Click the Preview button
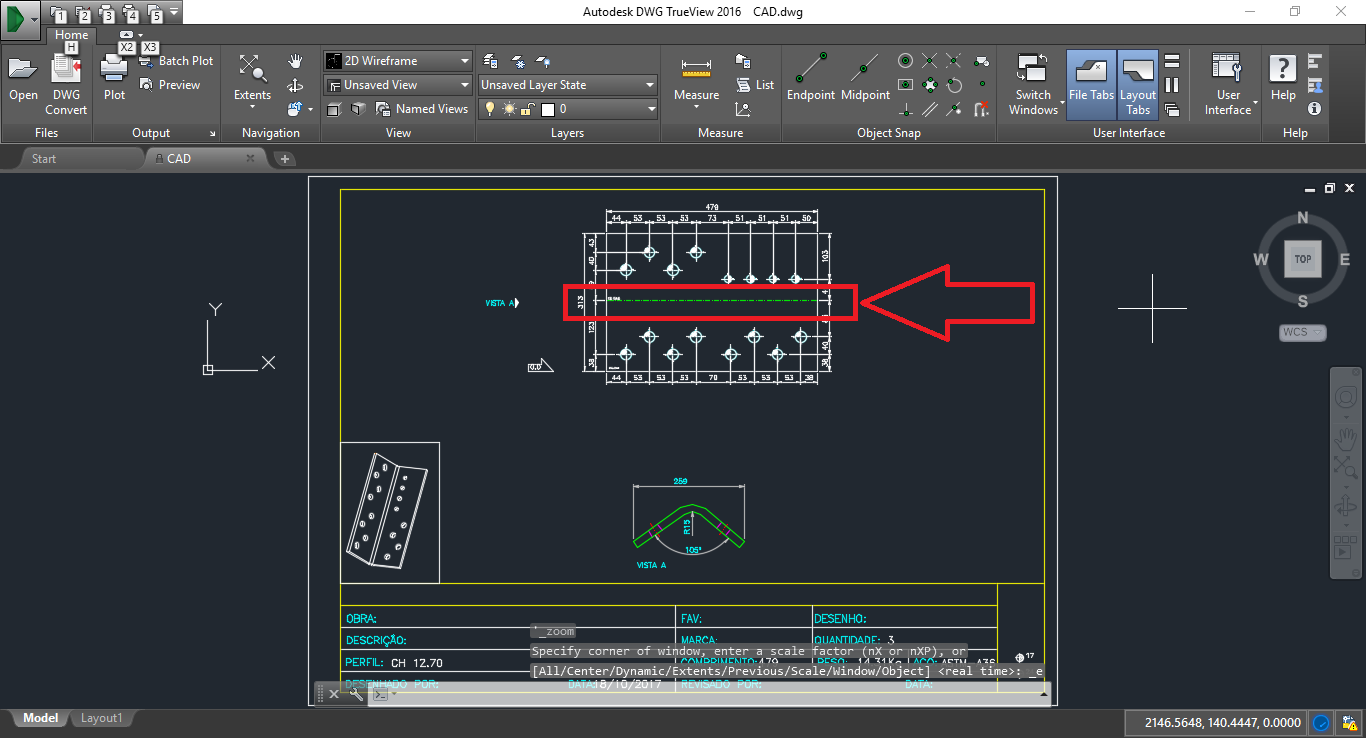 [x=178, y=85]
